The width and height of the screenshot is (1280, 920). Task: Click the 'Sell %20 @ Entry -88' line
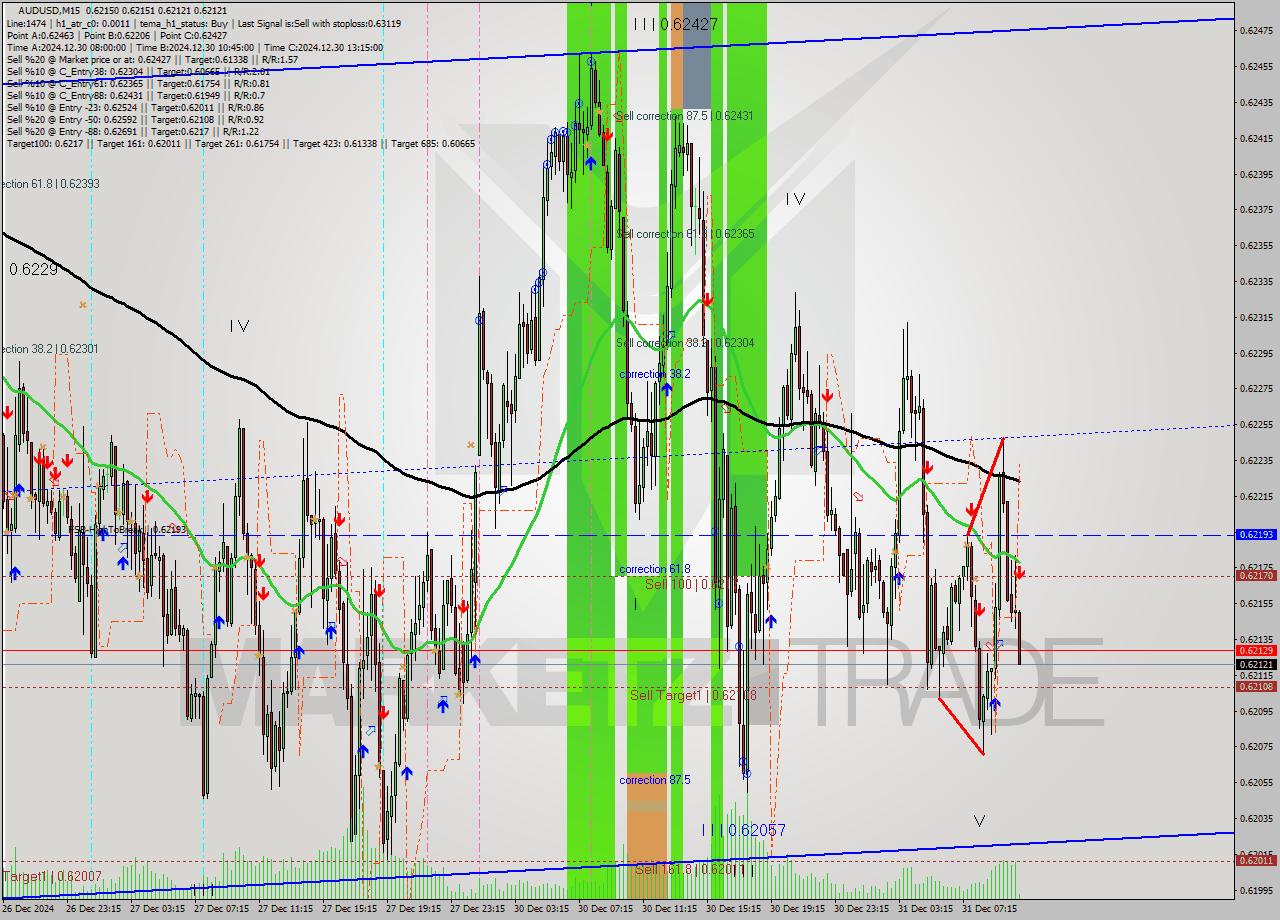pos(133,131)
